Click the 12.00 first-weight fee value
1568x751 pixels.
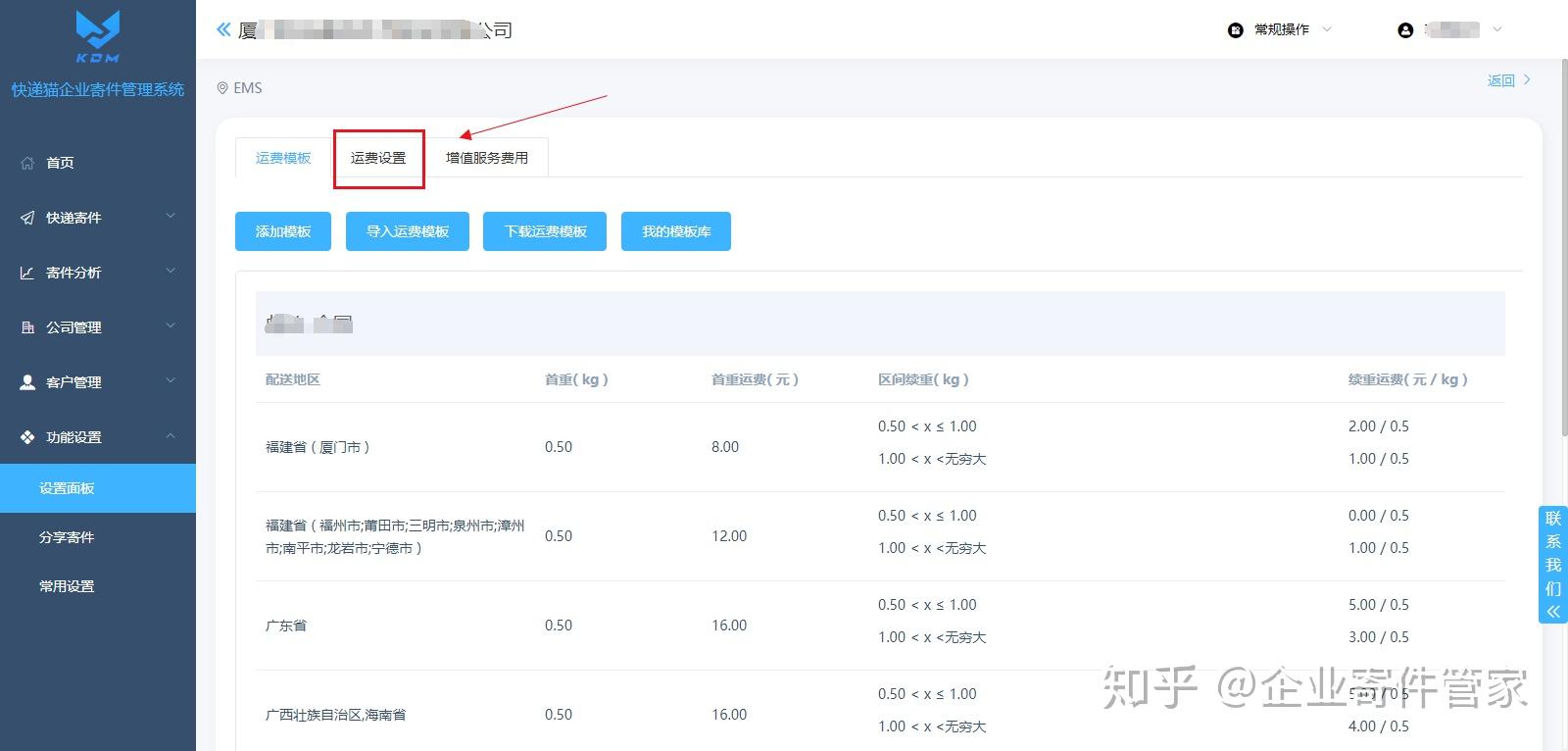[x=729, y=536]
